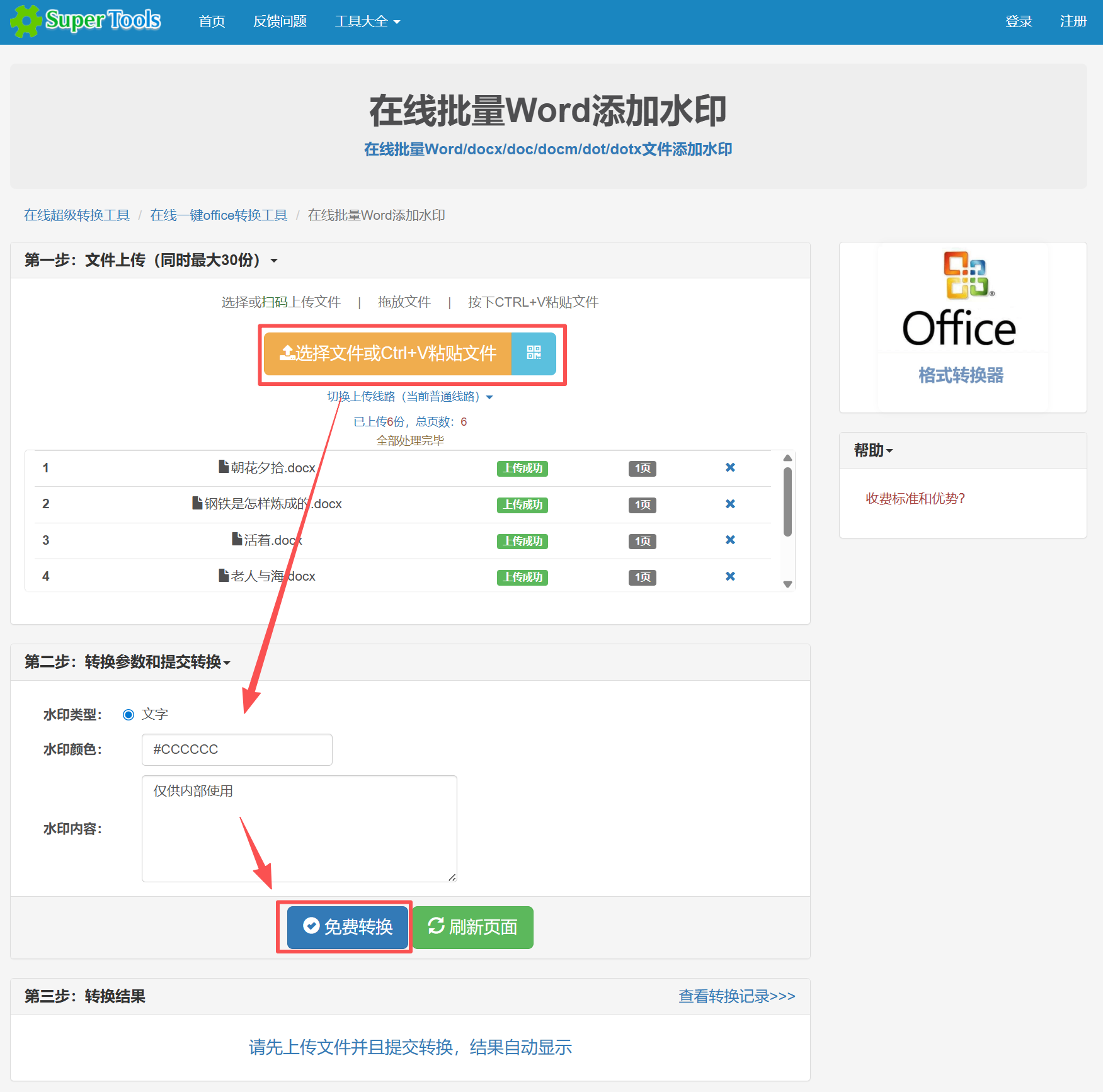The width and height of the screenshot is (1103, 1092).
Task: Delete 活着.doc via its X icon
Action: click(729, 540)
